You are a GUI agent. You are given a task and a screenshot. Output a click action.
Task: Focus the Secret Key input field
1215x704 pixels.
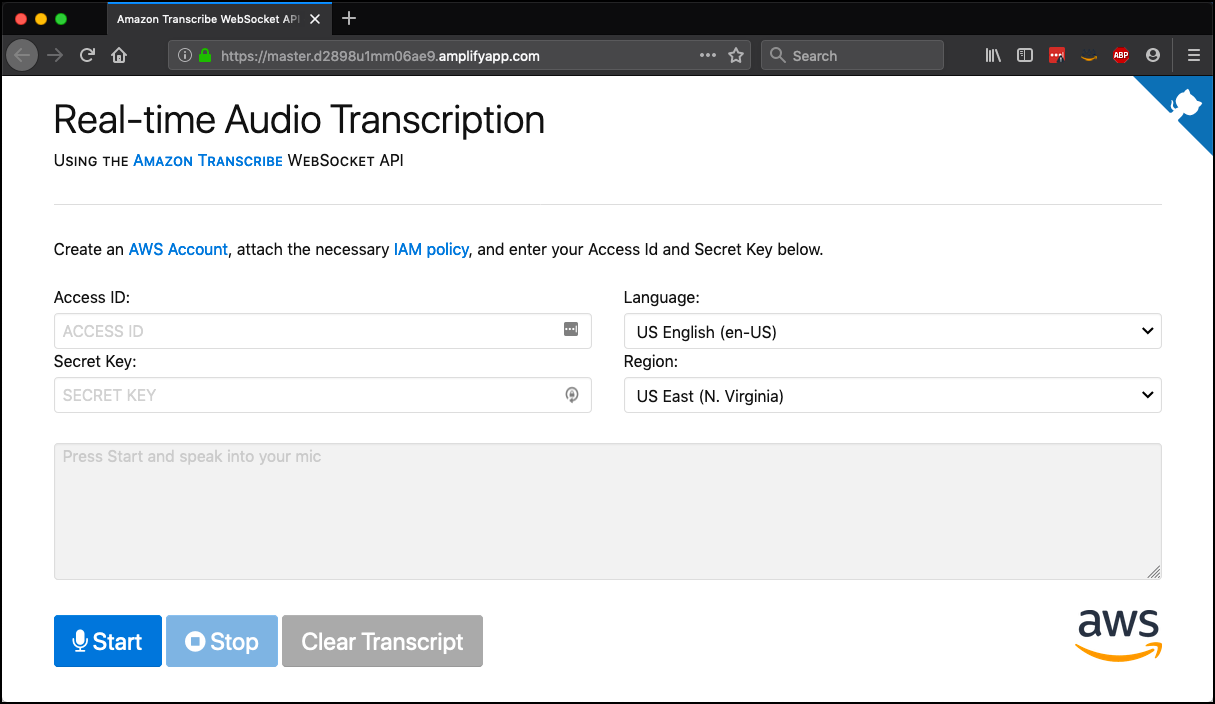click(x=322, y=395)
